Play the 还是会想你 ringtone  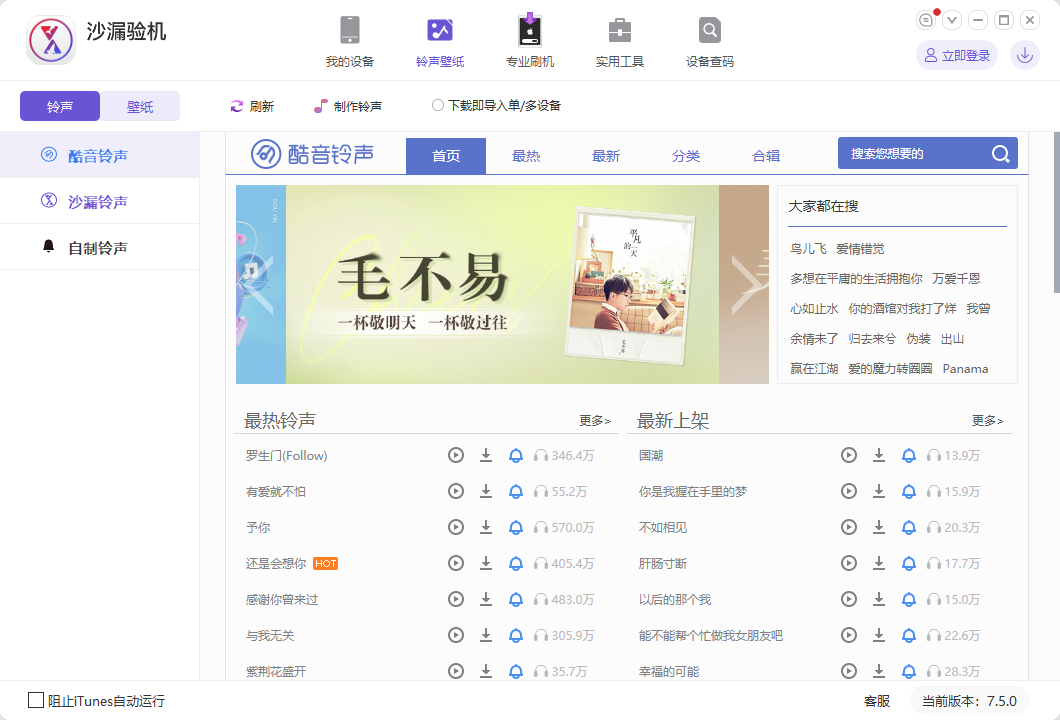pyautogui.click(x=456, y=563)
